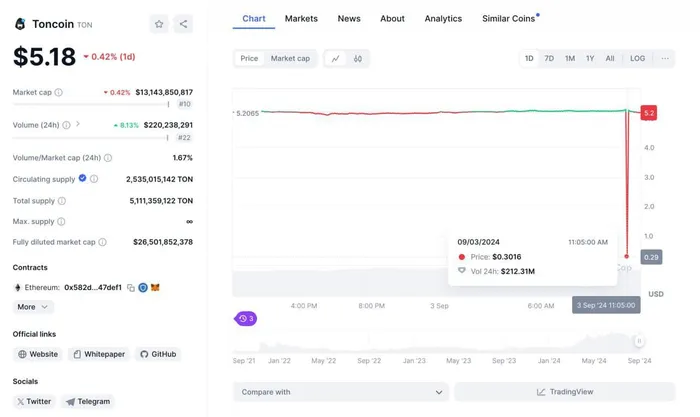Switch to the Chart tab
This screenshot has height=417, width=700.
click(254, 19)
